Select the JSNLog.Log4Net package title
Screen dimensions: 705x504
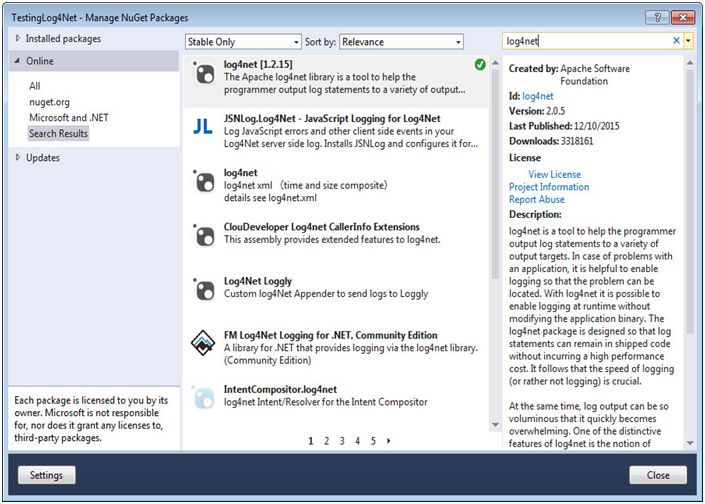tap(332, 119)
